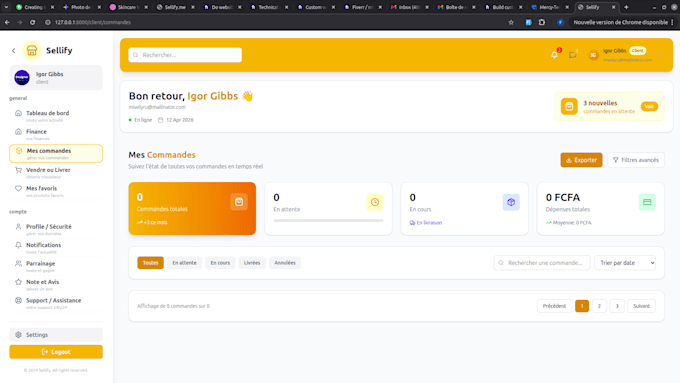
Task: Go to page 1 in pagination
Action: point(582,306)
